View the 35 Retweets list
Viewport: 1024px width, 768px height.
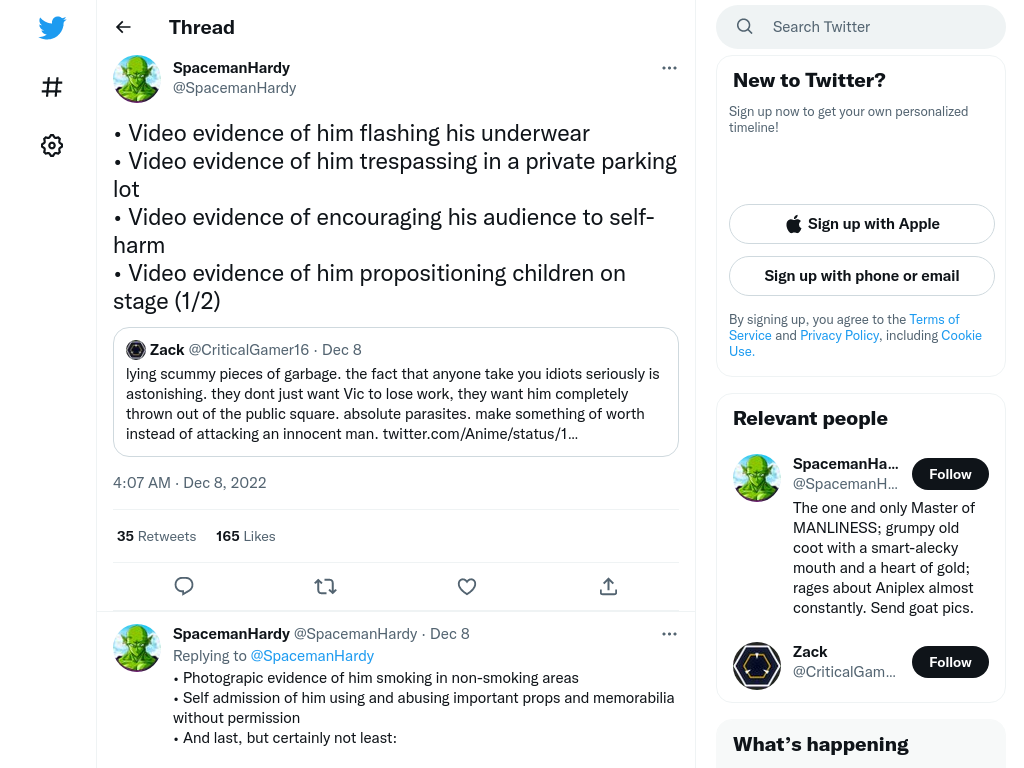(157, 536)
